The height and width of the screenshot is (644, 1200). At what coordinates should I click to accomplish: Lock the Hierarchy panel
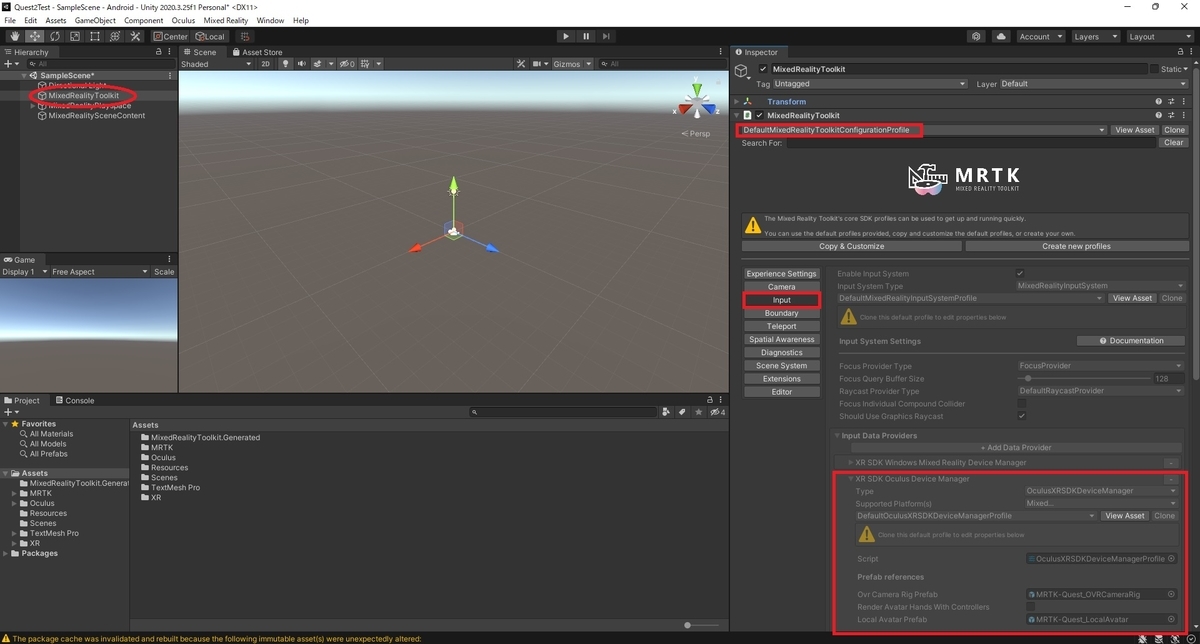point(158,52)
